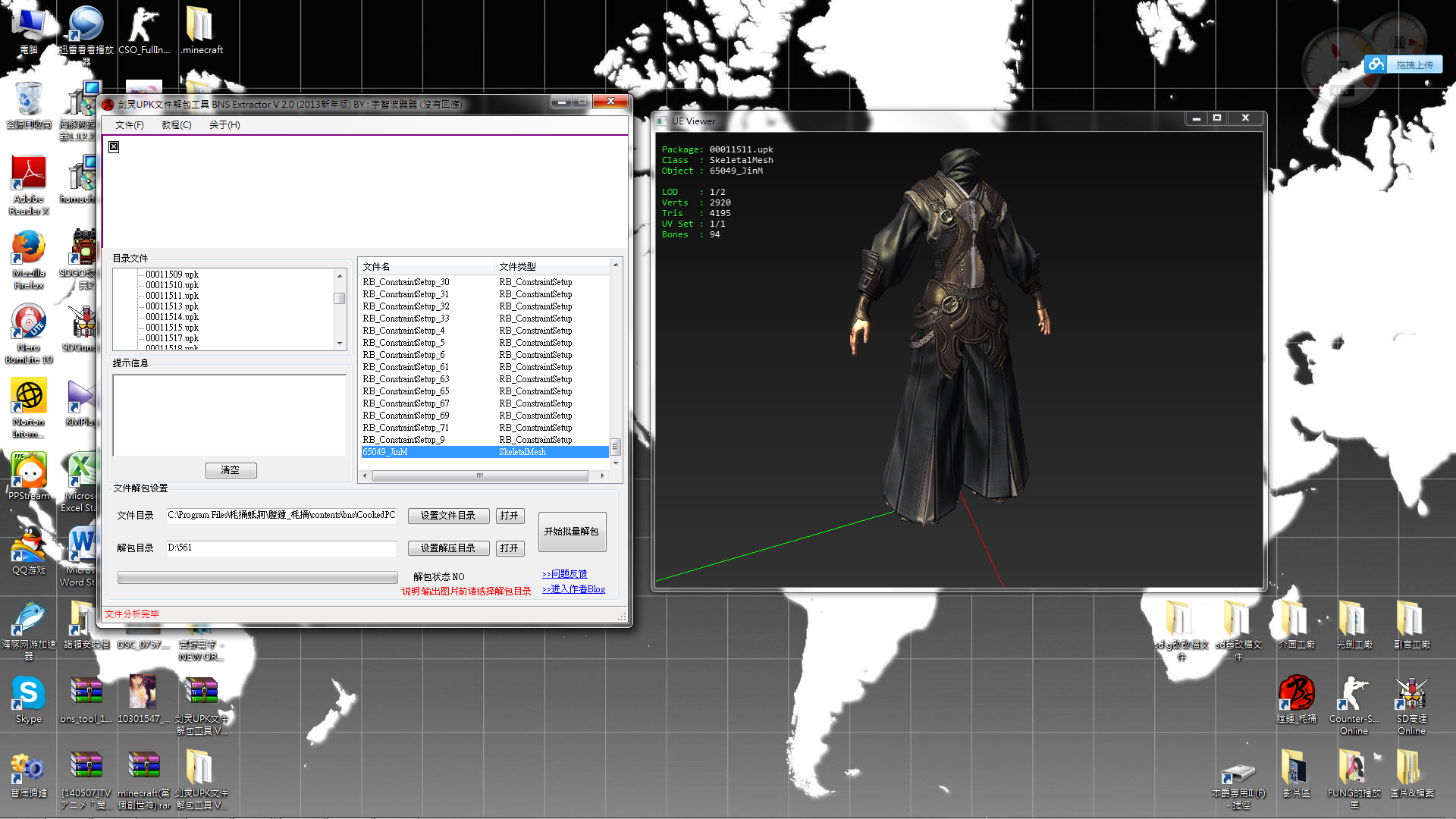Open the 进入作者Blog link
Screen dimensions: 1456x819
(x=573, y=589)
